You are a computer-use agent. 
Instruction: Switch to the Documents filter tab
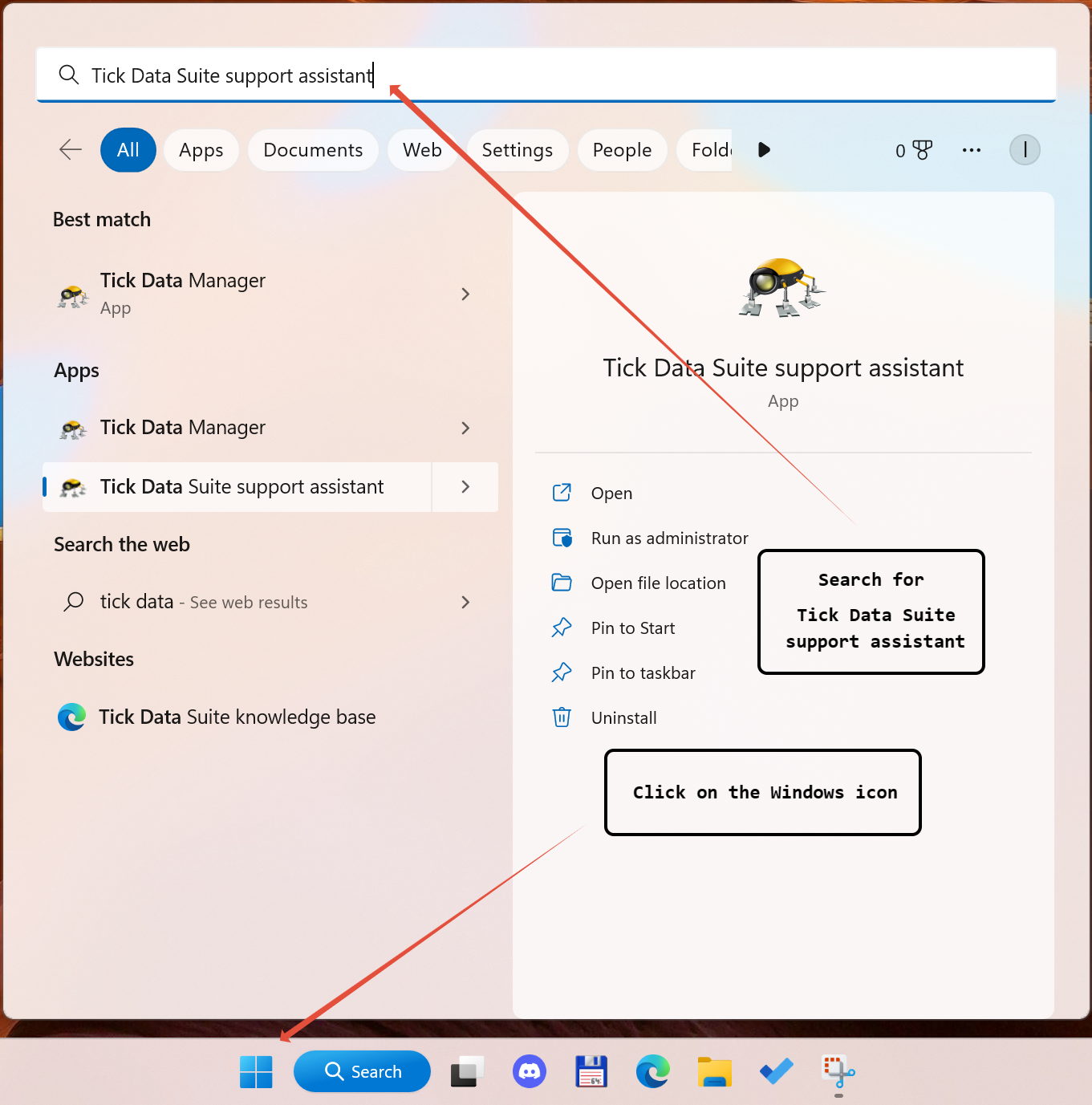(313, 150)
